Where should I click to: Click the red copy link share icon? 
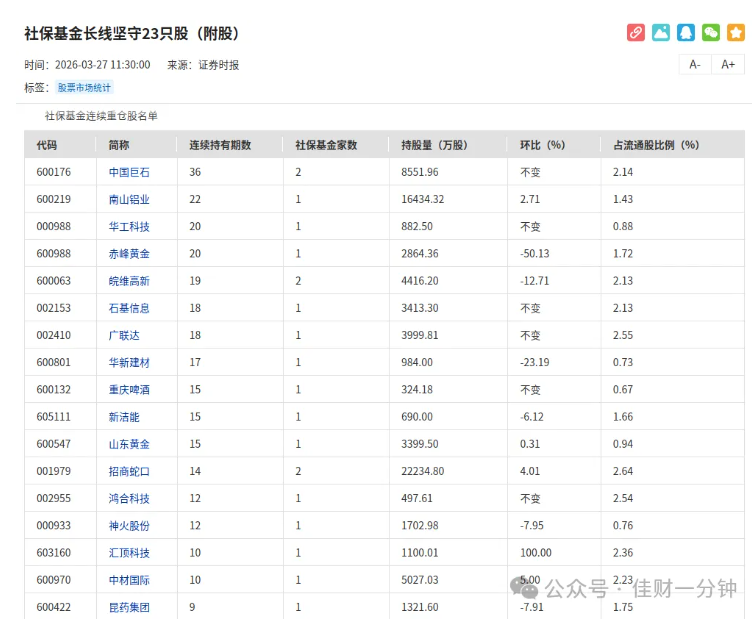[635, 33]
